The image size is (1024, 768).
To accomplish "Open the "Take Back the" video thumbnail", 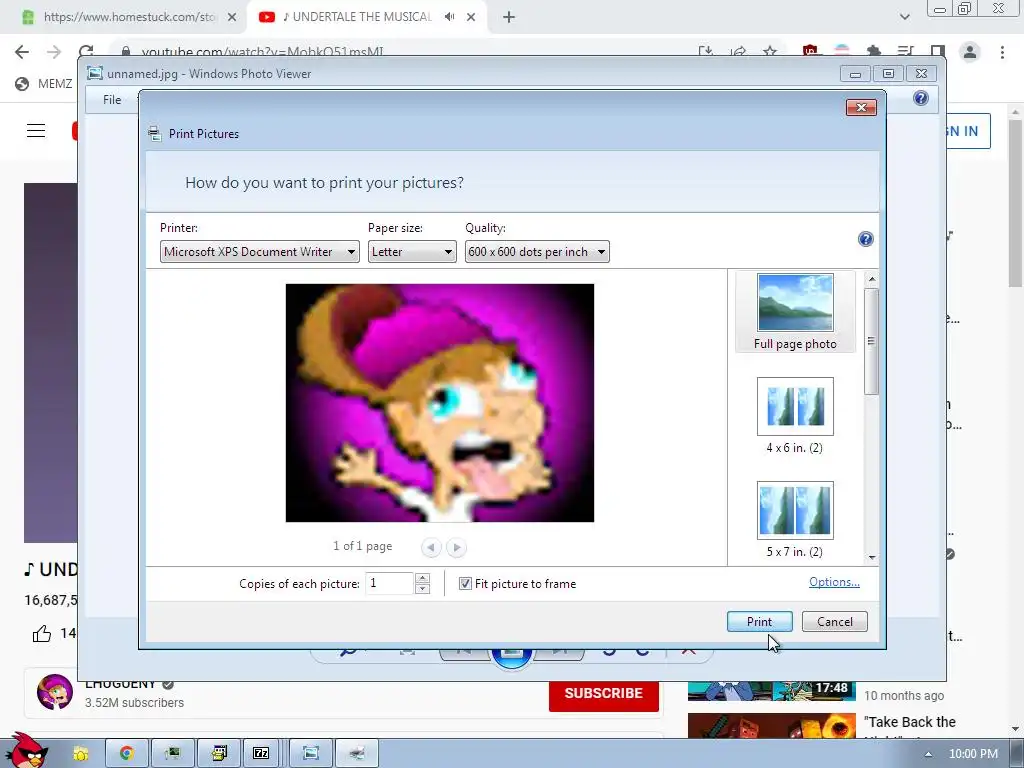I will 771,726.
